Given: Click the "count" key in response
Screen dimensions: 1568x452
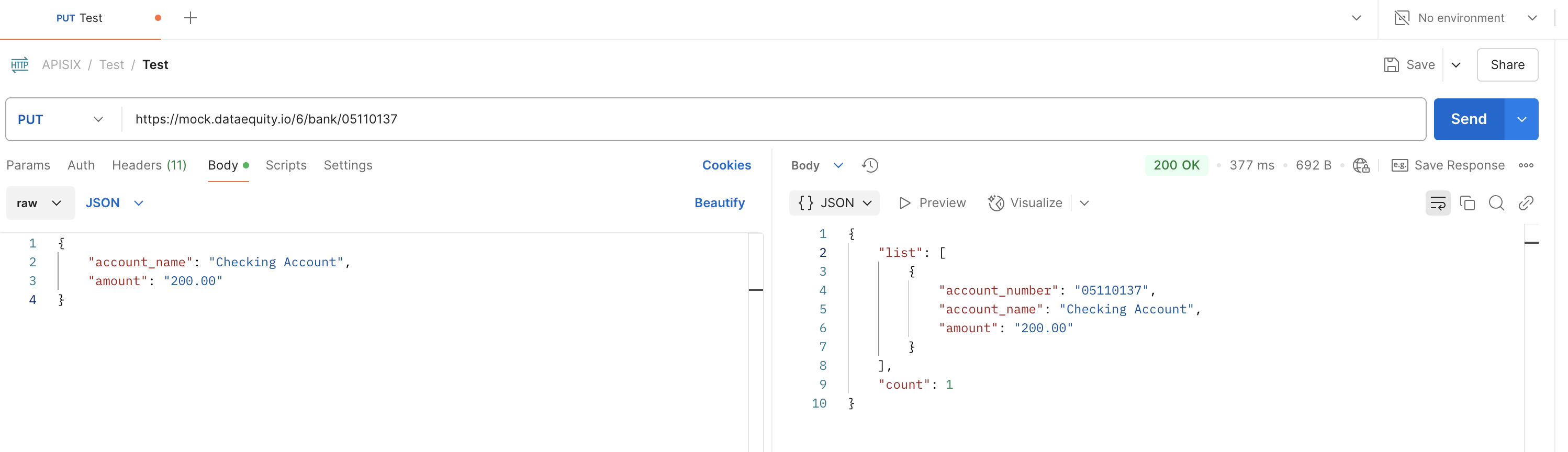Looking at the screenshot, I should (x=904, y=385).
